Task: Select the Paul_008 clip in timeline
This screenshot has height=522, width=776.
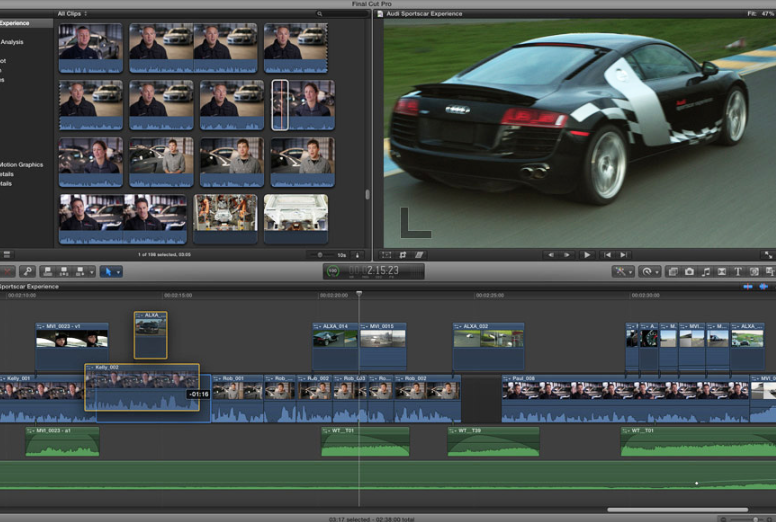Action: (x=626, y=399)
